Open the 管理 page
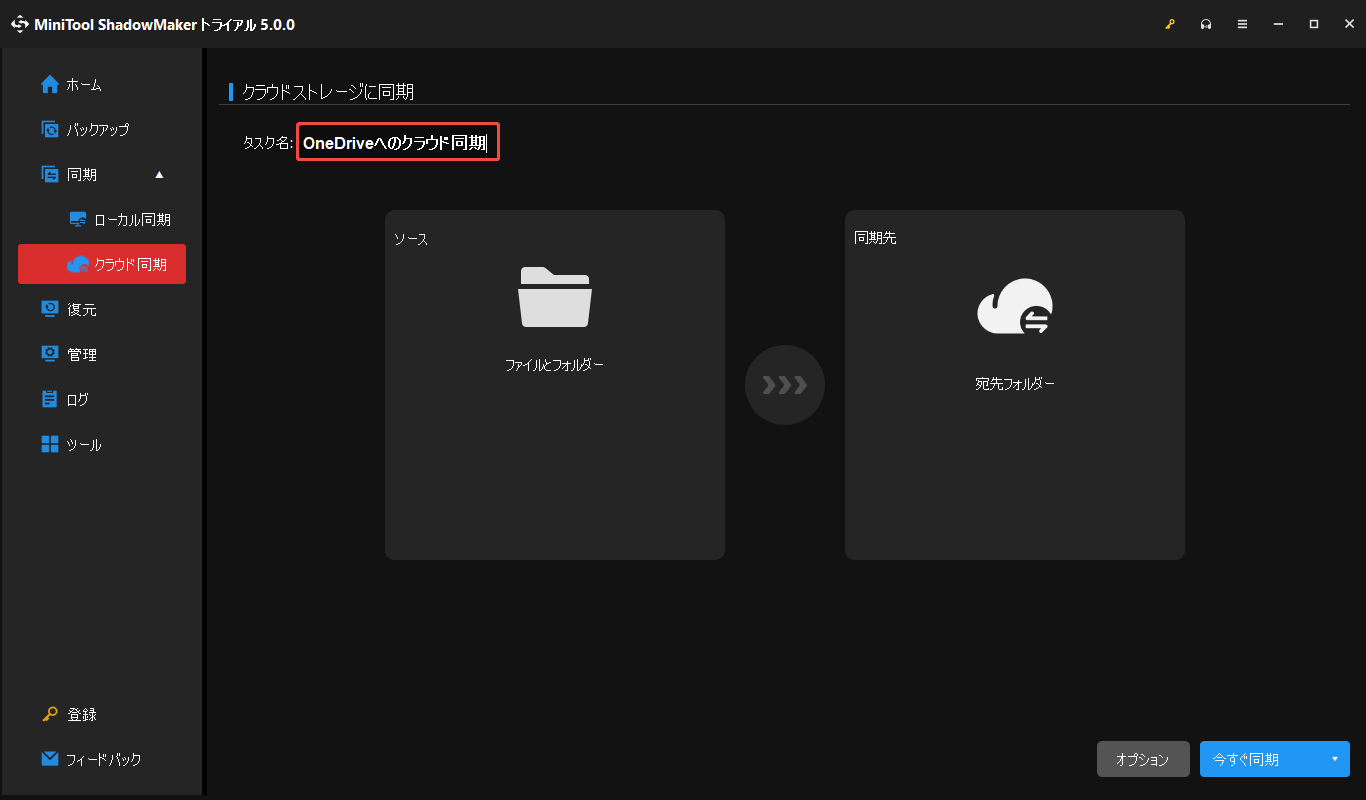Screen dimensions: 1366x800 pyautogui.click(x=102, y=355)
